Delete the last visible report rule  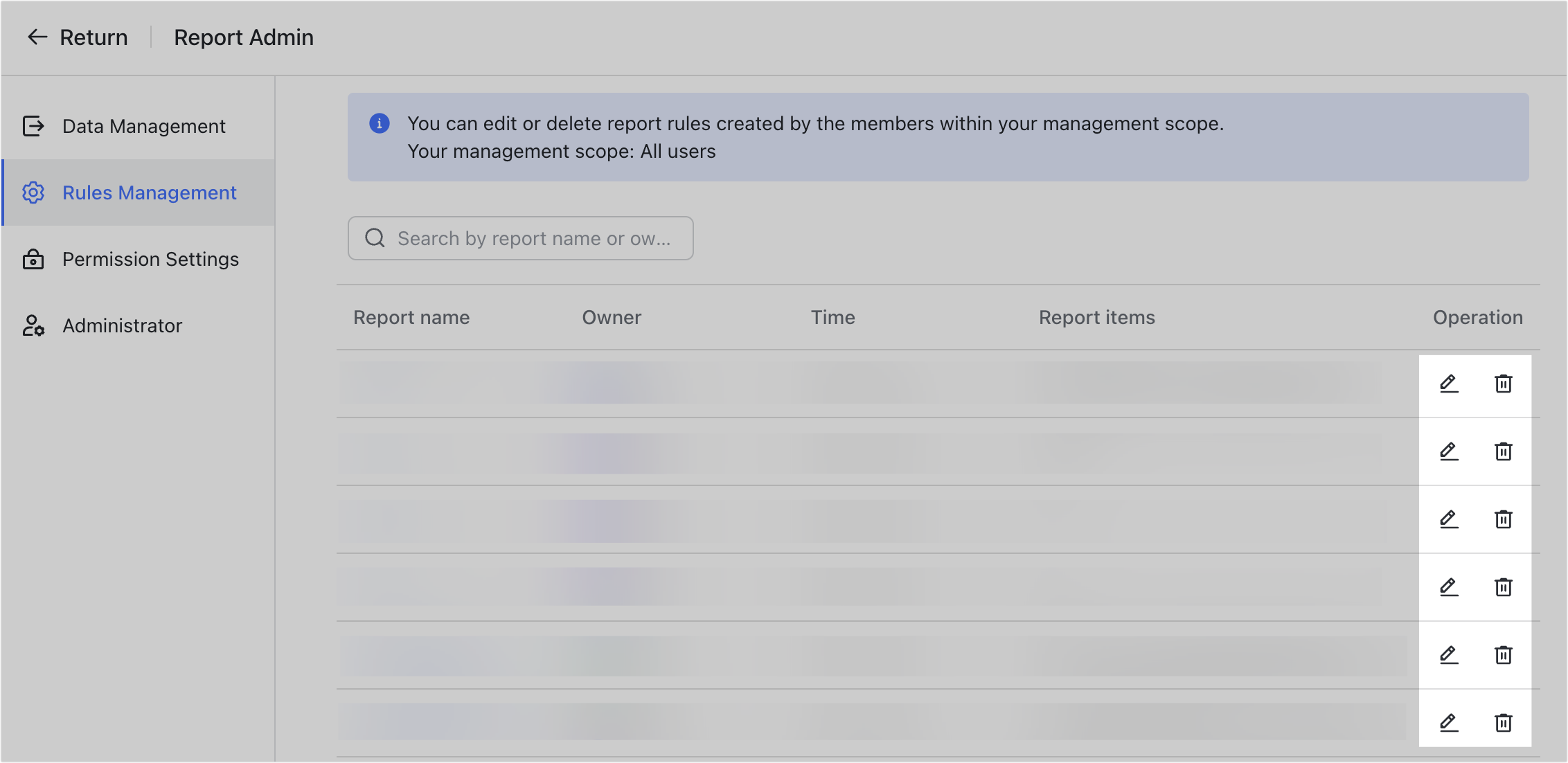click(x=1504, y=722)
